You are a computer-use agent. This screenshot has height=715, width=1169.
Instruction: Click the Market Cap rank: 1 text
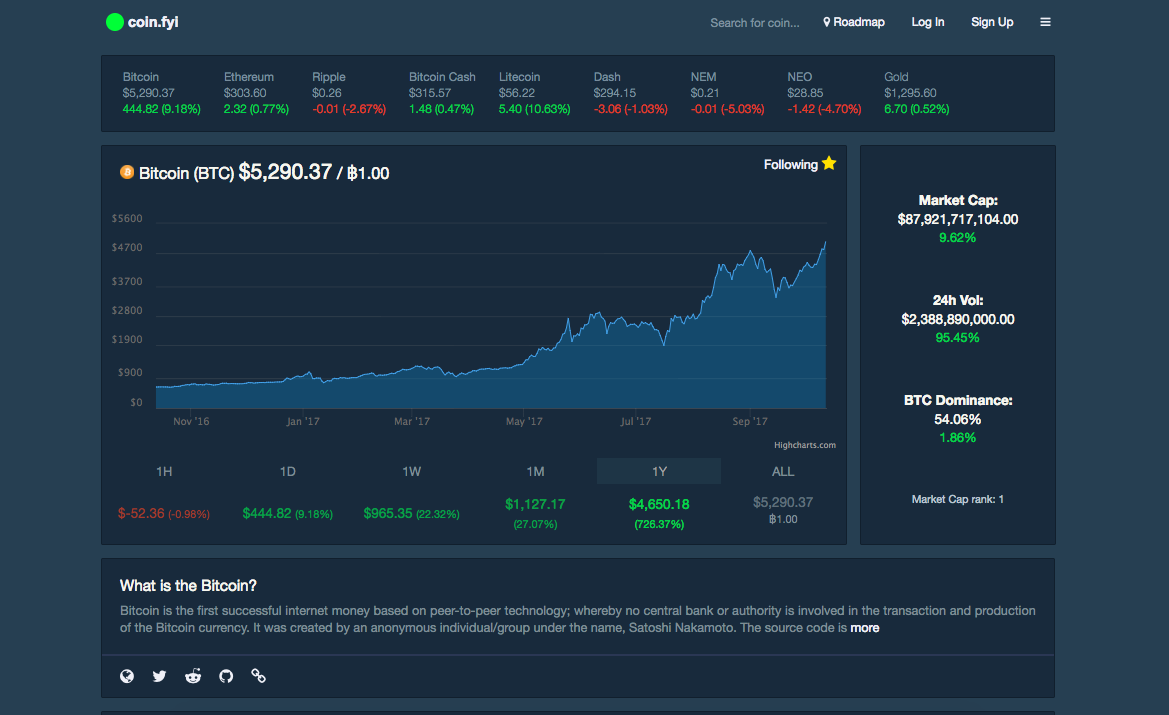pyautogui.click(x=958, y=500)
